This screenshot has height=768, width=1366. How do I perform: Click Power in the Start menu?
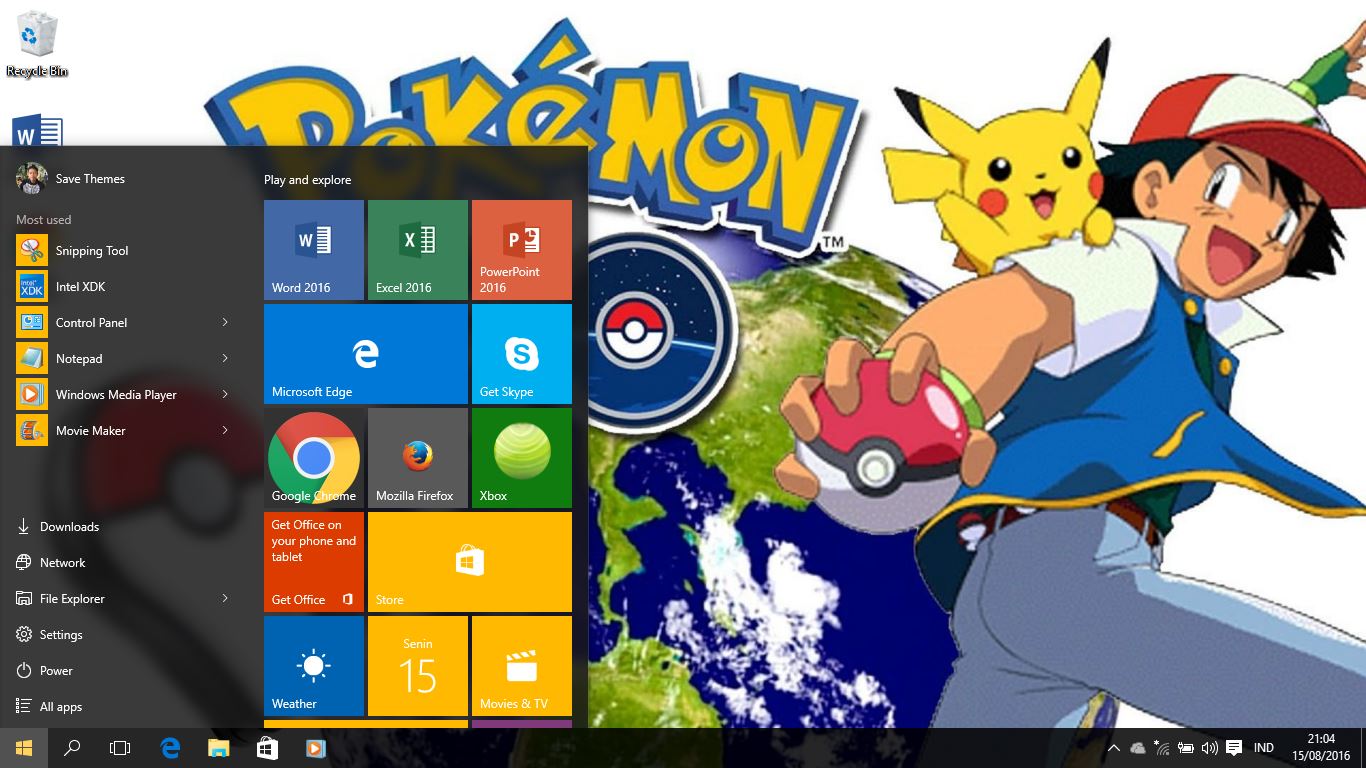(124, 671)
